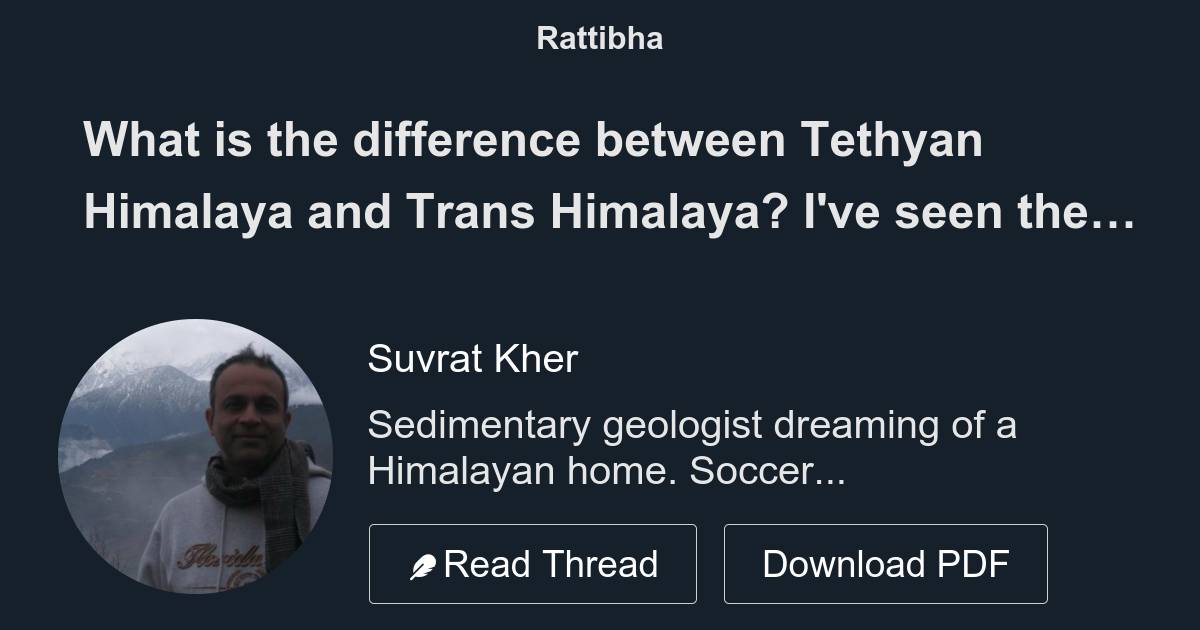This screenshot has height=630, width=1200.
Task: Click the Rattibha wordmark at the top
Action: [600, 39]
